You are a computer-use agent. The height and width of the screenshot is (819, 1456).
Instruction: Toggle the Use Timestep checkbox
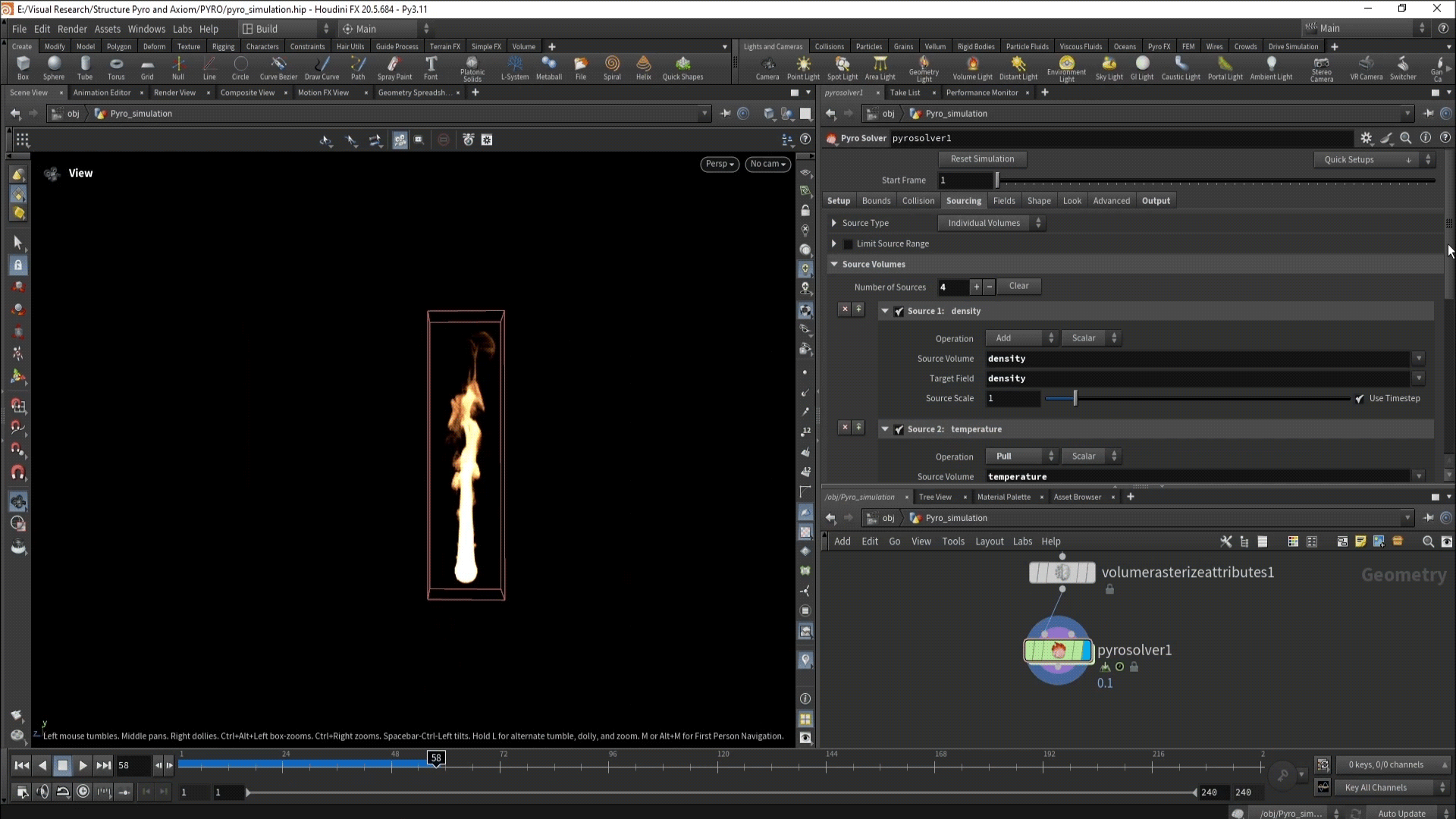point(1360,399)
